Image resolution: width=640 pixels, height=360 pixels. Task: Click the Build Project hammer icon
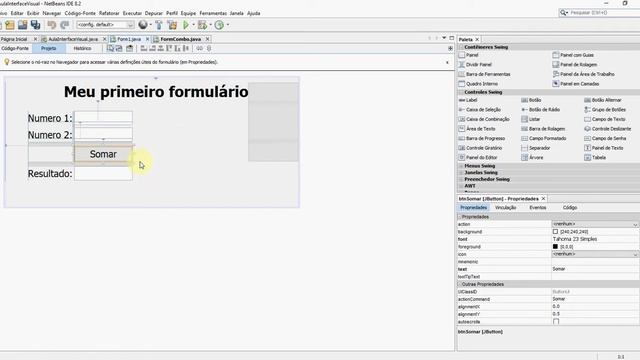coord(159,25)
